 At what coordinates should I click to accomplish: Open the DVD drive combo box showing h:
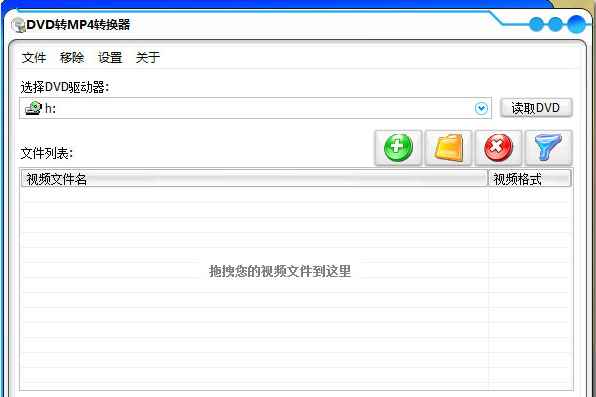pyautogui.click(x=255, y=108)
